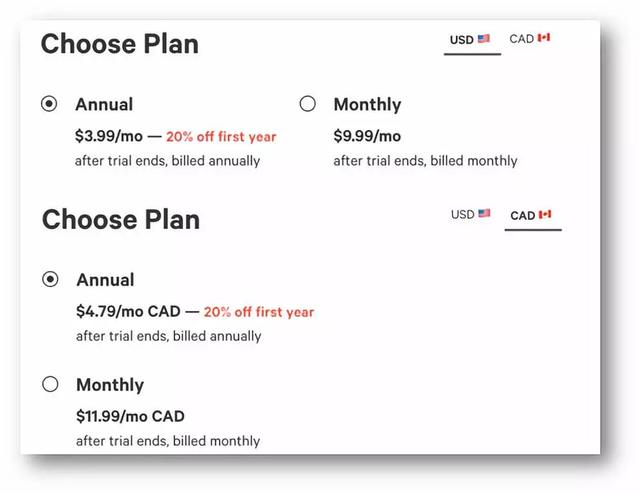Open the non-underlined USD currency tab

463,214
